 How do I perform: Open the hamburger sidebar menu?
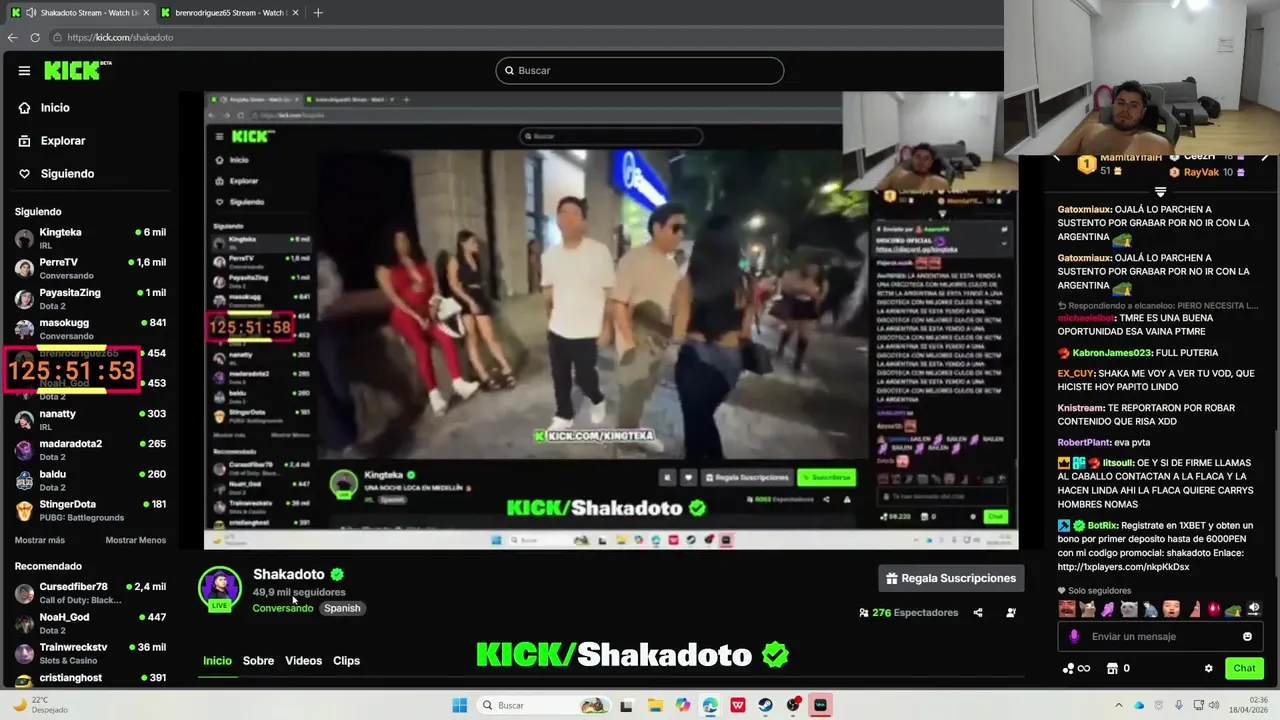pyautogui.click(x=24, y=71)
